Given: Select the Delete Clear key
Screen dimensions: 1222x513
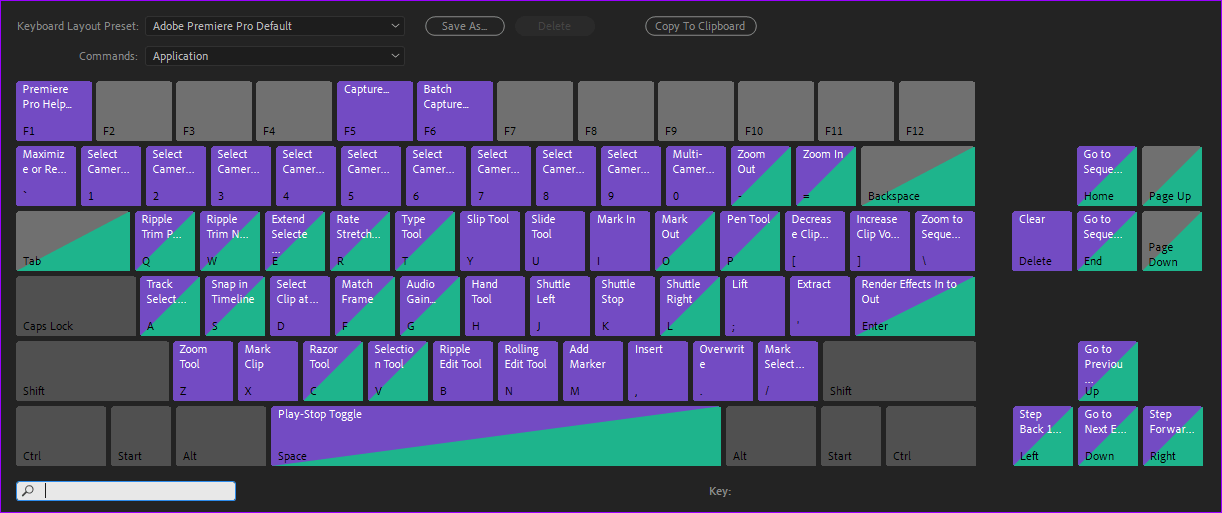Looking at the screenshot, I should click(x=1042, y=241).
